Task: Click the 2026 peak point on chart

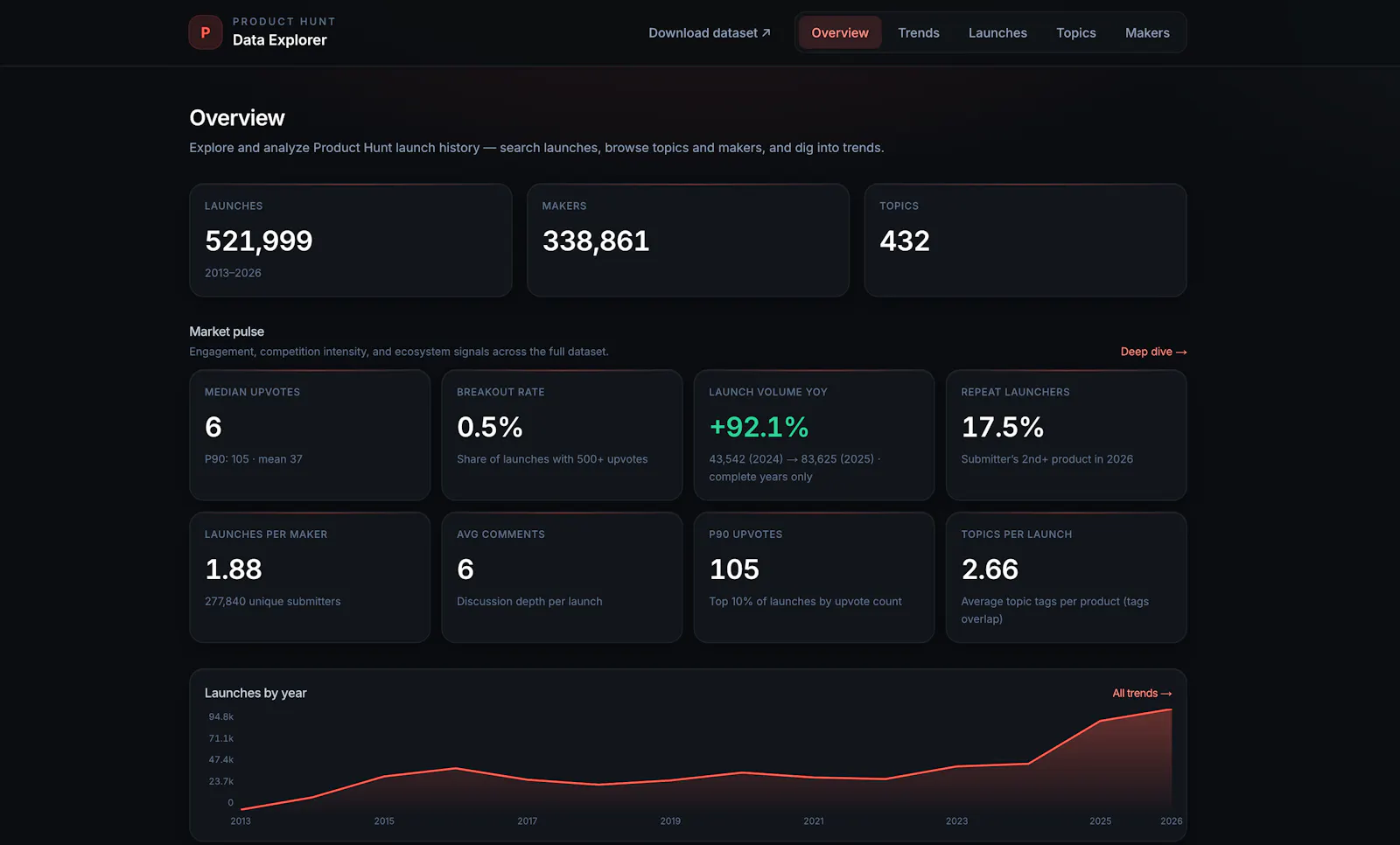Action: (1171, 709)
